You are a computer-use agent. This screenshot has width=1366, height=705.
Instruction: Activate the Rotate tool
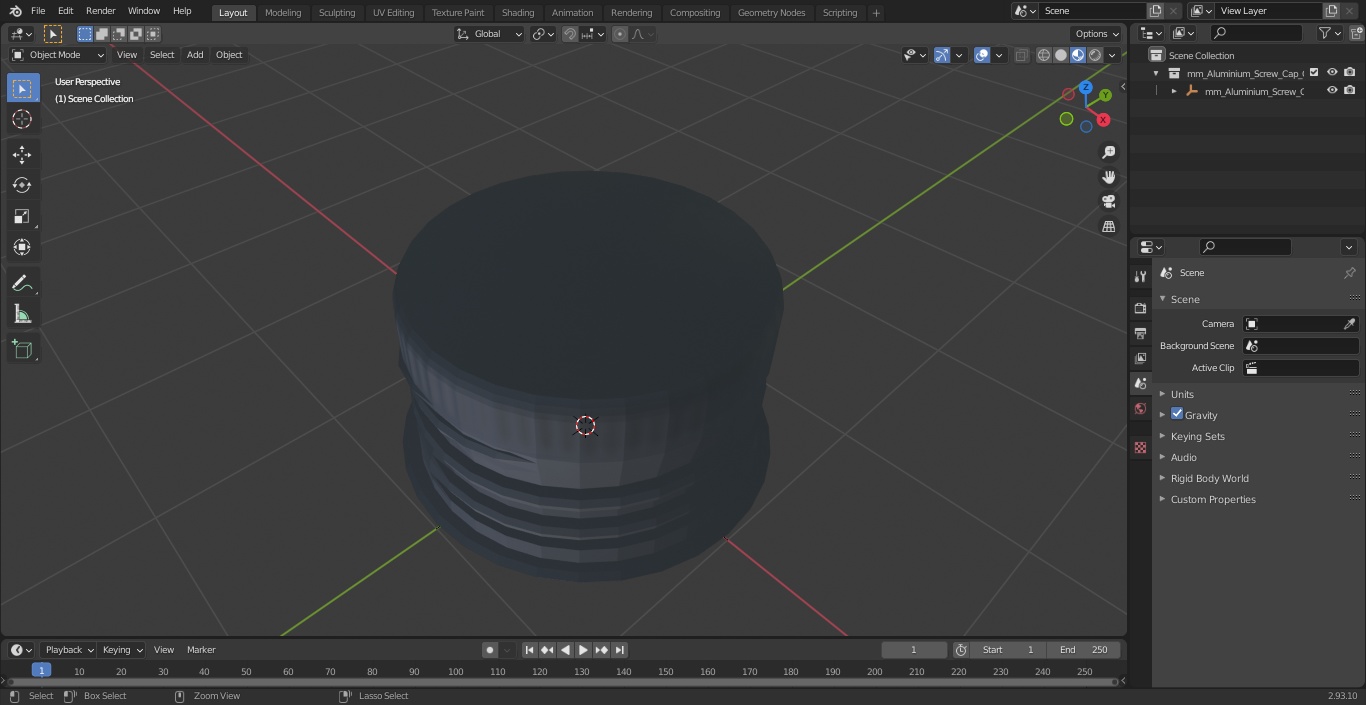(22, 185)
